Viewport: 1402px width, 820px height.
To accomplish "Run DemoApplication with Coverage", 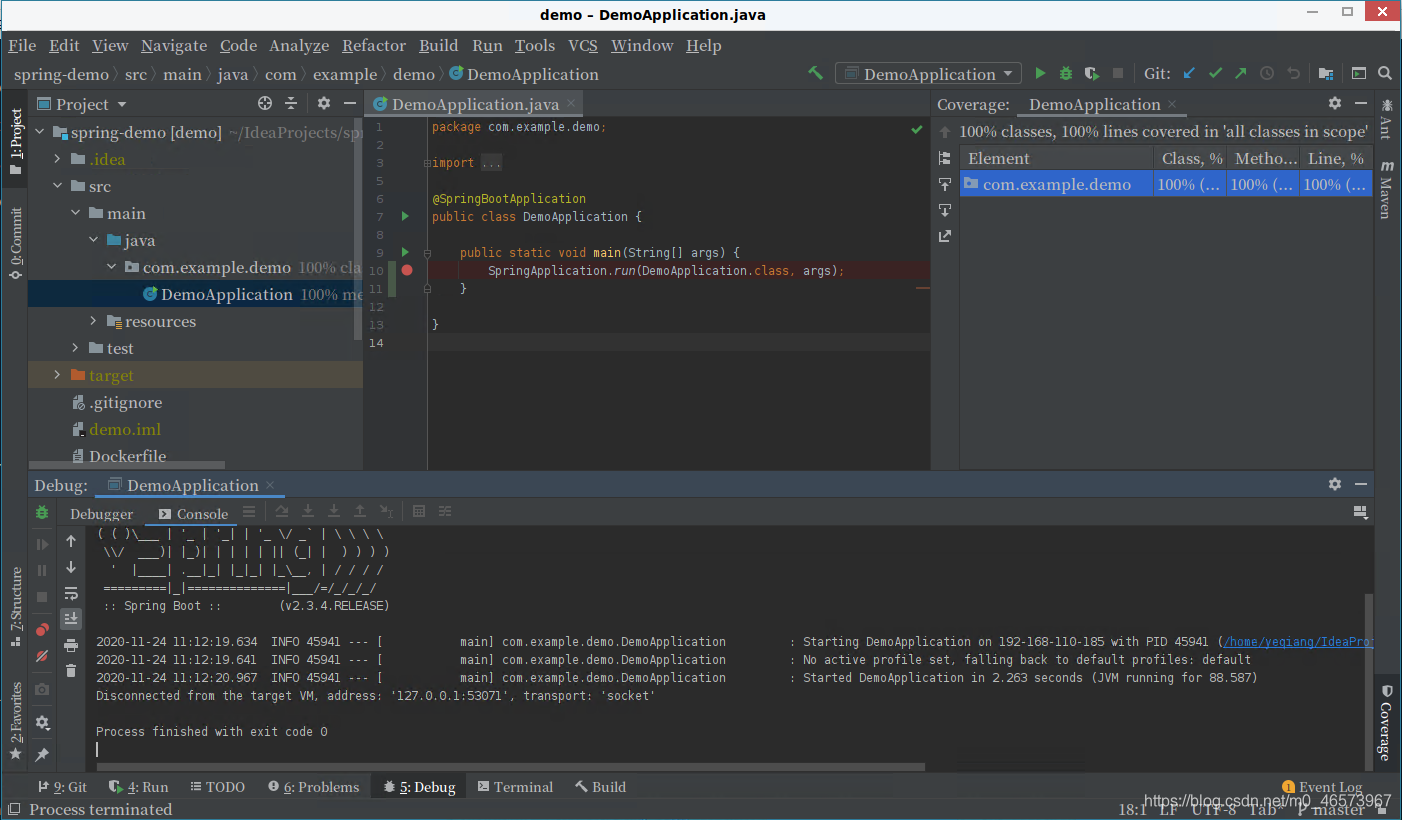I will [x=1092, y=73].
